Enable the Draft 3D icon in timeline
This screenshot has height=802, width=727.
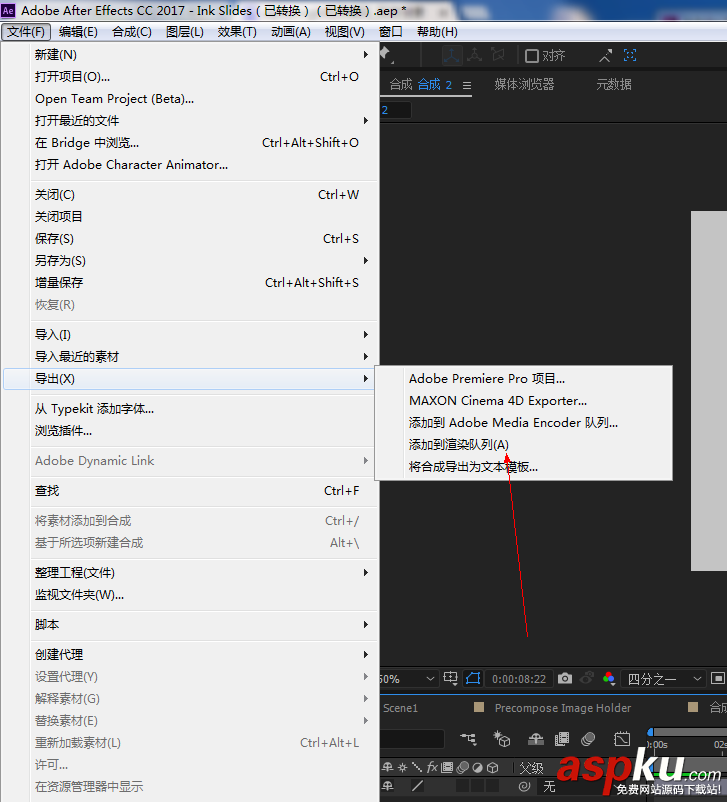pyautogui.click(x=501, y=739)
